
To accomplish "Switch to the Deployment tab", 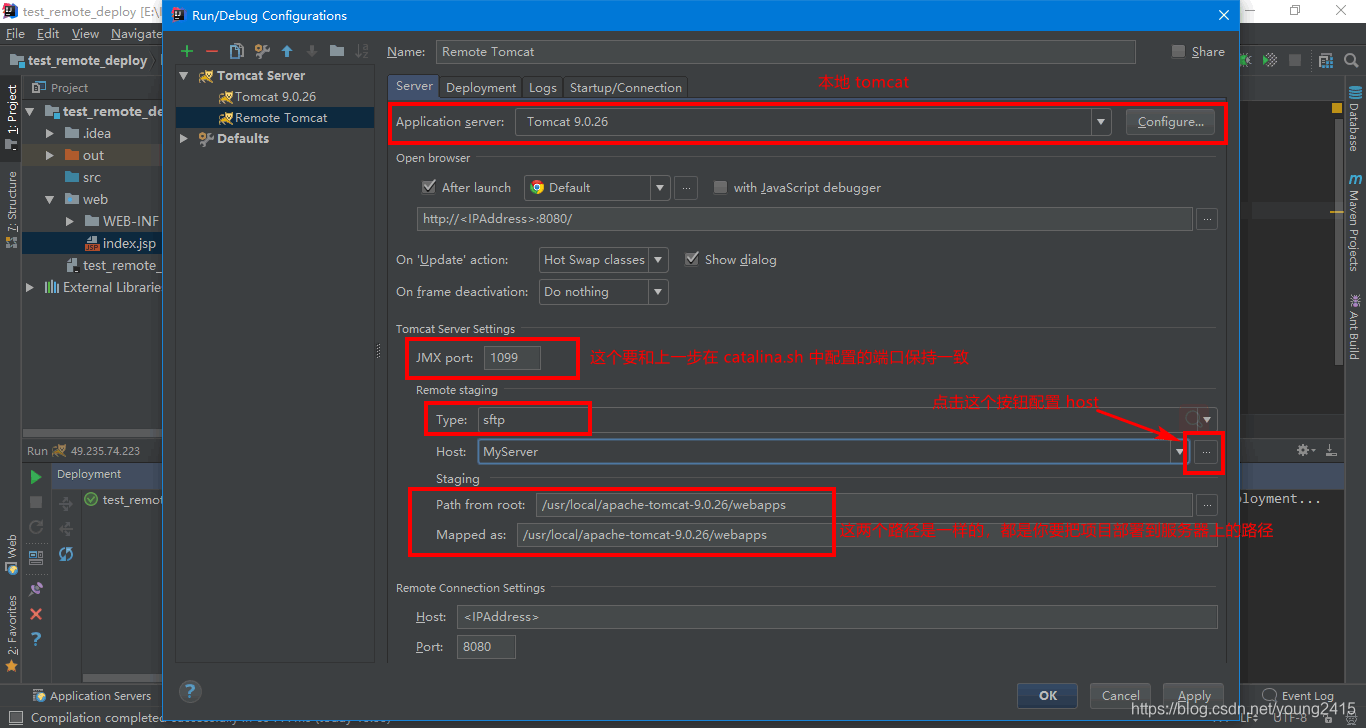I will 481,87.
